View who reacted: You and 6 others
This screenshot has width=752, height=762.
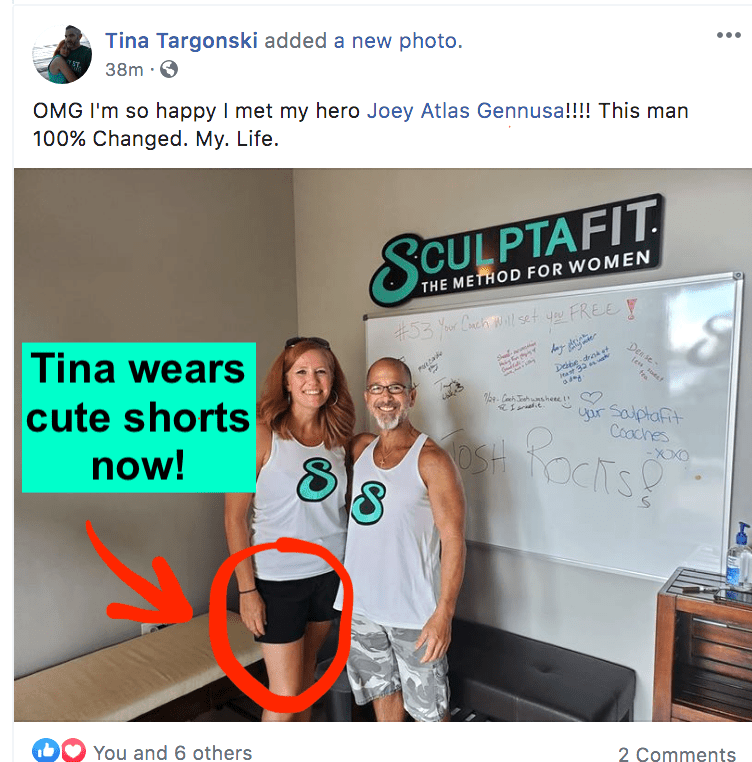tap(173, 753)
